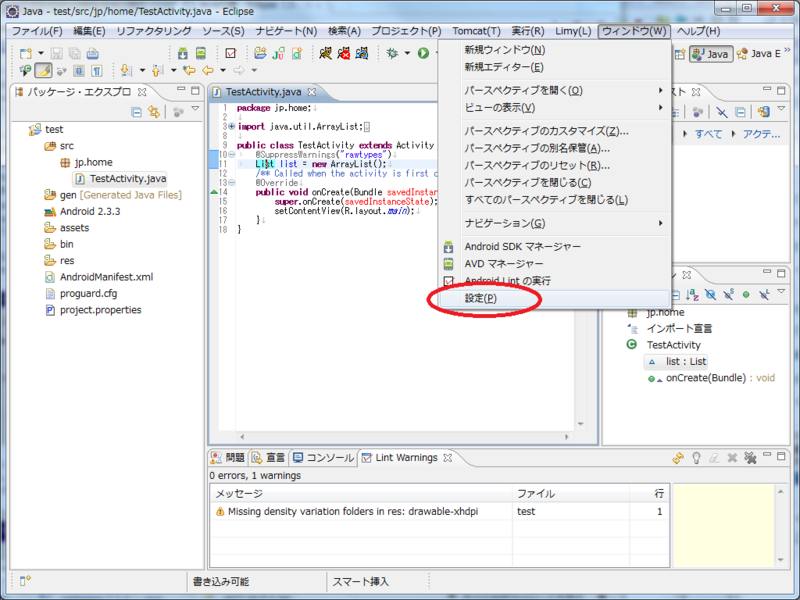Click the Previous Annotation toolbar icon
This screenshot has height=600, width=800.
pyautogui.click(x=158, y=70)
